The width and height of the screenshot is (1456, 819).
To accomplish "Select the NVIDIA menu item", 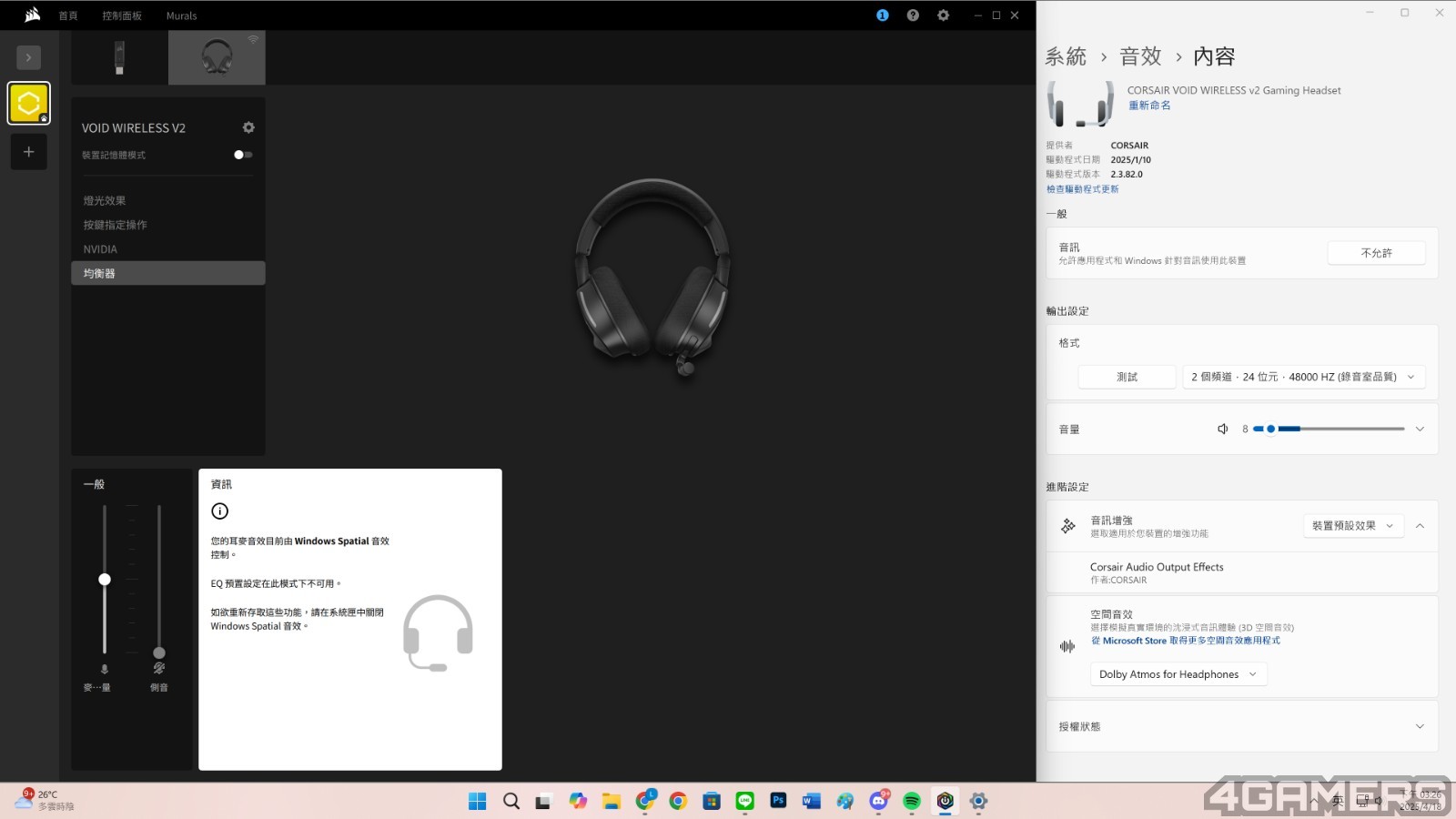I will pyautogui.click(x=168, y=249).
